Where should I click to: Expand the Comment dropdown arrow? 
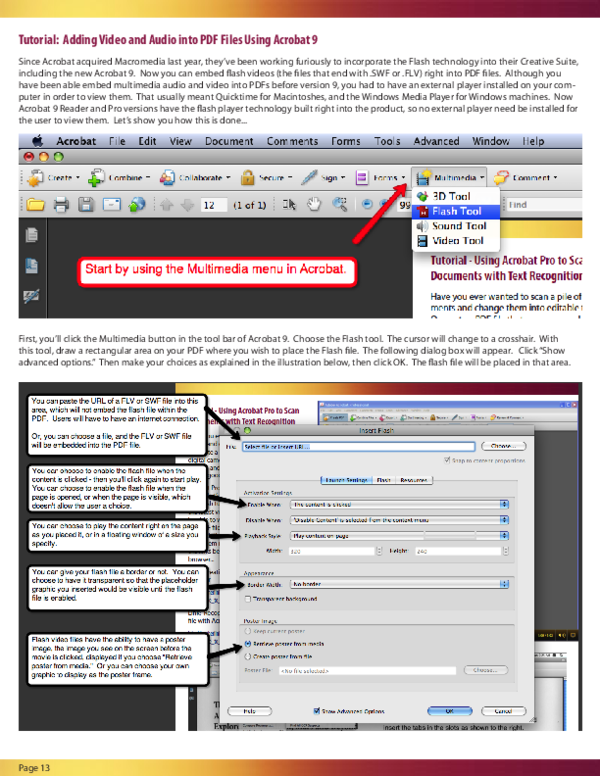555,178
